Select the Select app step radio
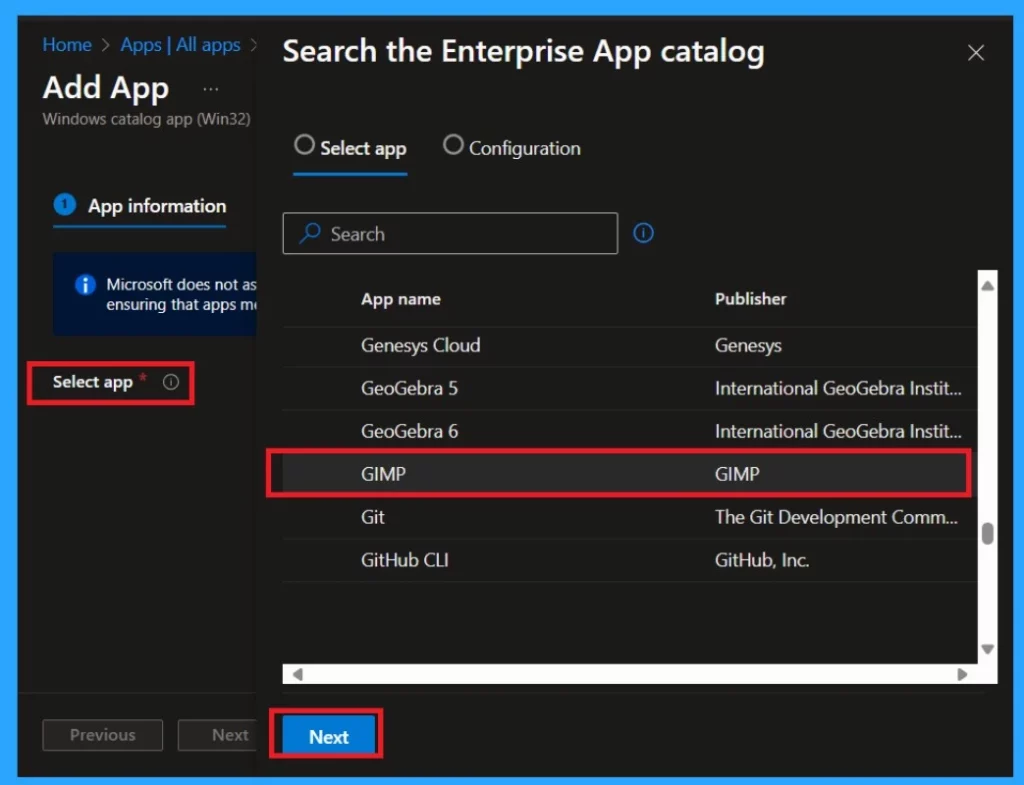The height and width of the screenshot is (785, 1024). 304,145
